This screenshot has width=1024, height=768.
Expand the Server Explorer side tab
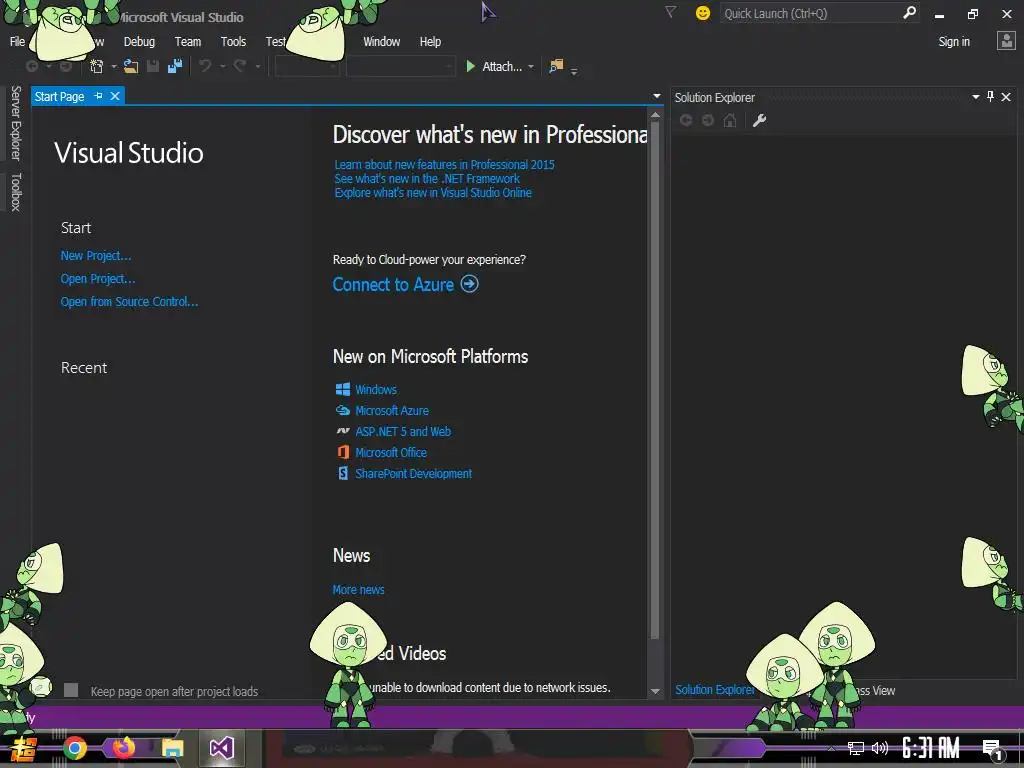pyautogui.click(x=16, y=123)
